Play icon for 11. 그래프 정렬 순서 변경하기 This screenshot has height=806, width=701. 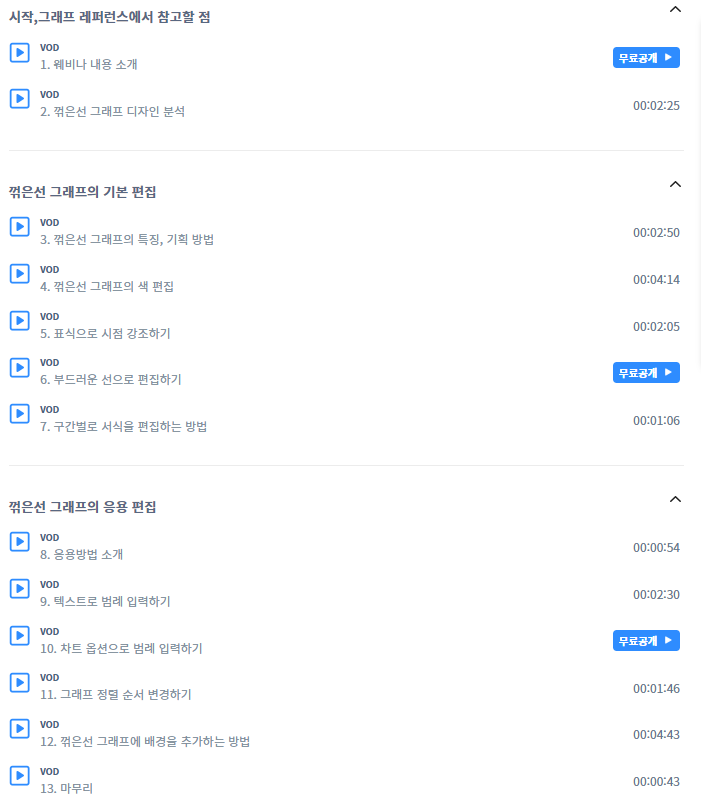pyautogui.click(x=20, y=683)
